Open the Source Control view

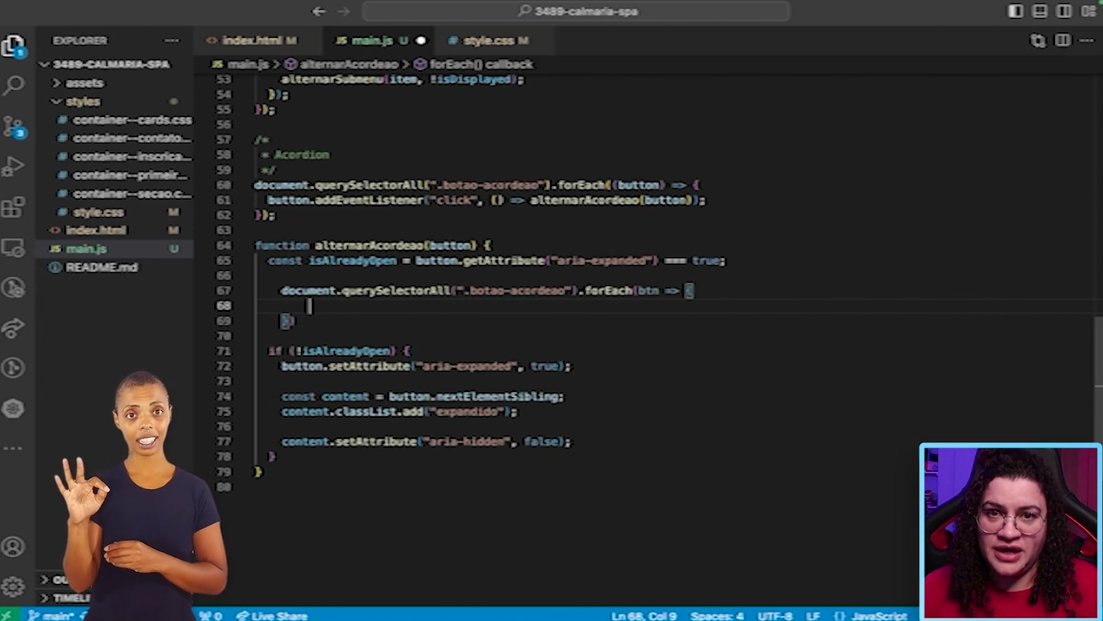14,126
